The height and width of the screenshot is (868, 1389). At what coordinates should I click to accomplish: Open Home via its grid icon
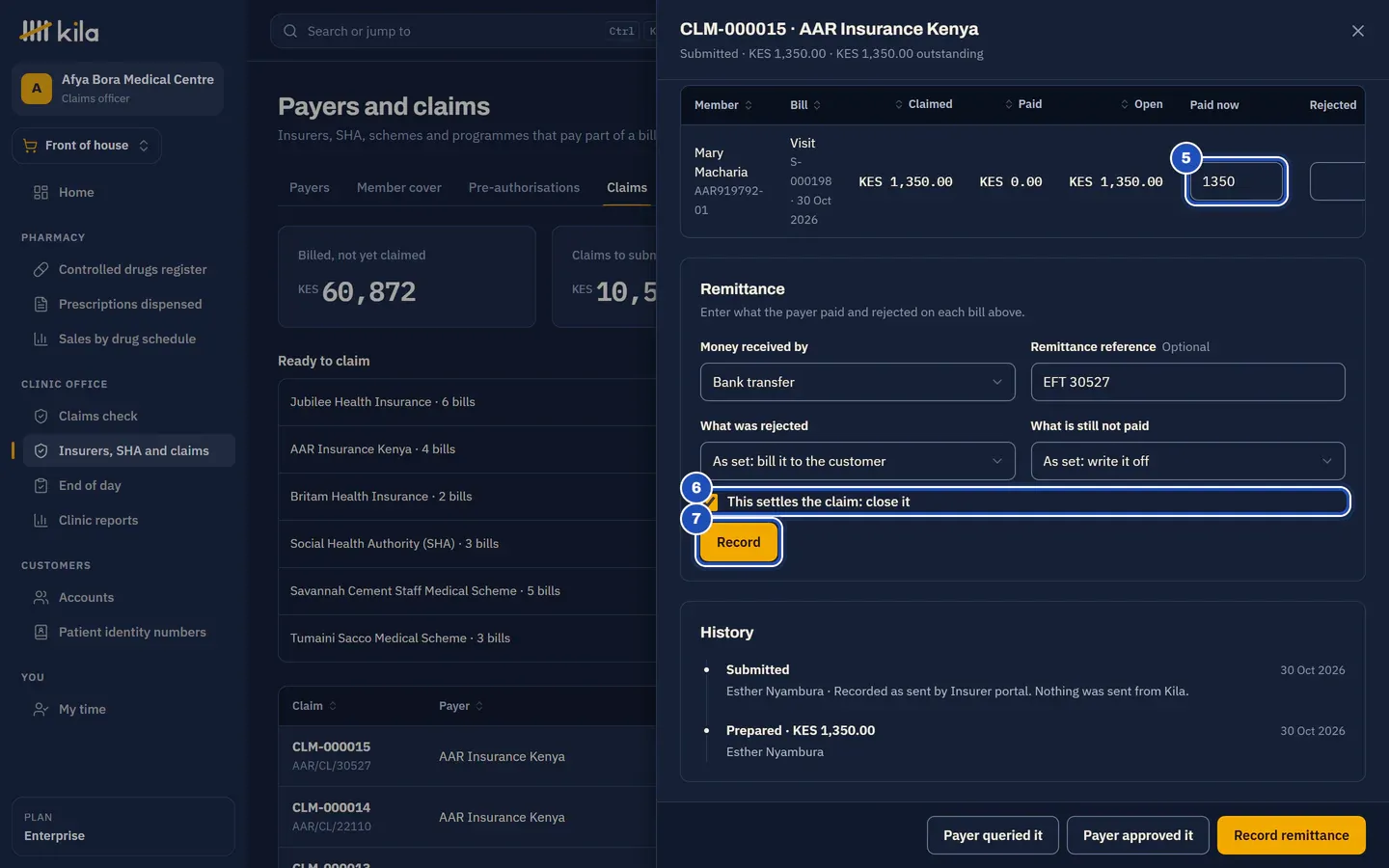pos(41,192)
